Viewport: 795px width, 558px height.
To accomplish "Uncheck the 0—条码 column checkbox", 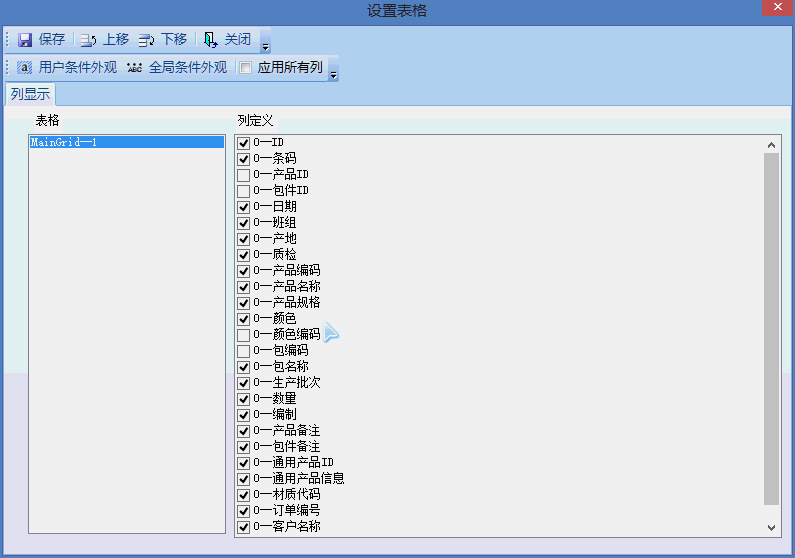I will pos(244,159).
